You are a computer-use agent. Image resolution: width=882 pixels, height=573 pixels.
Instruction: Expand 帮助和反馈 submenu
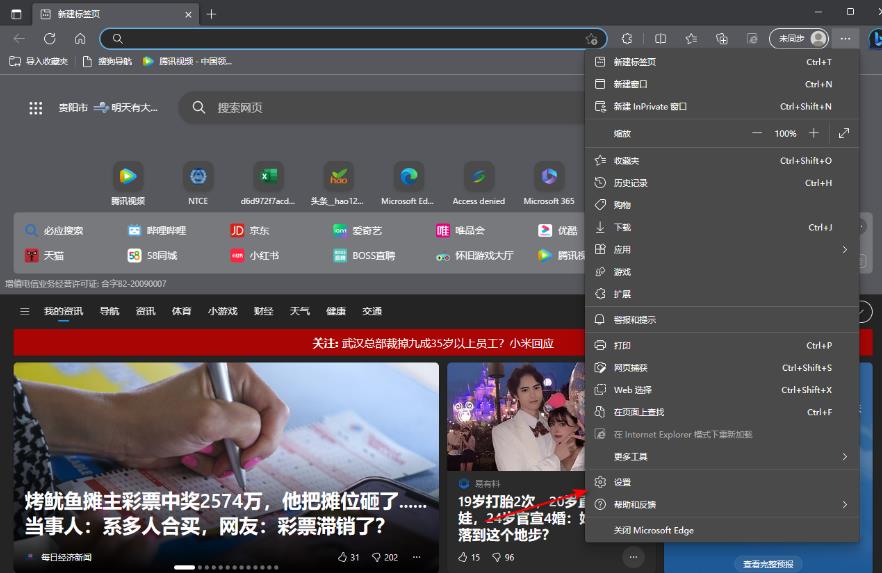click(722, 504)
